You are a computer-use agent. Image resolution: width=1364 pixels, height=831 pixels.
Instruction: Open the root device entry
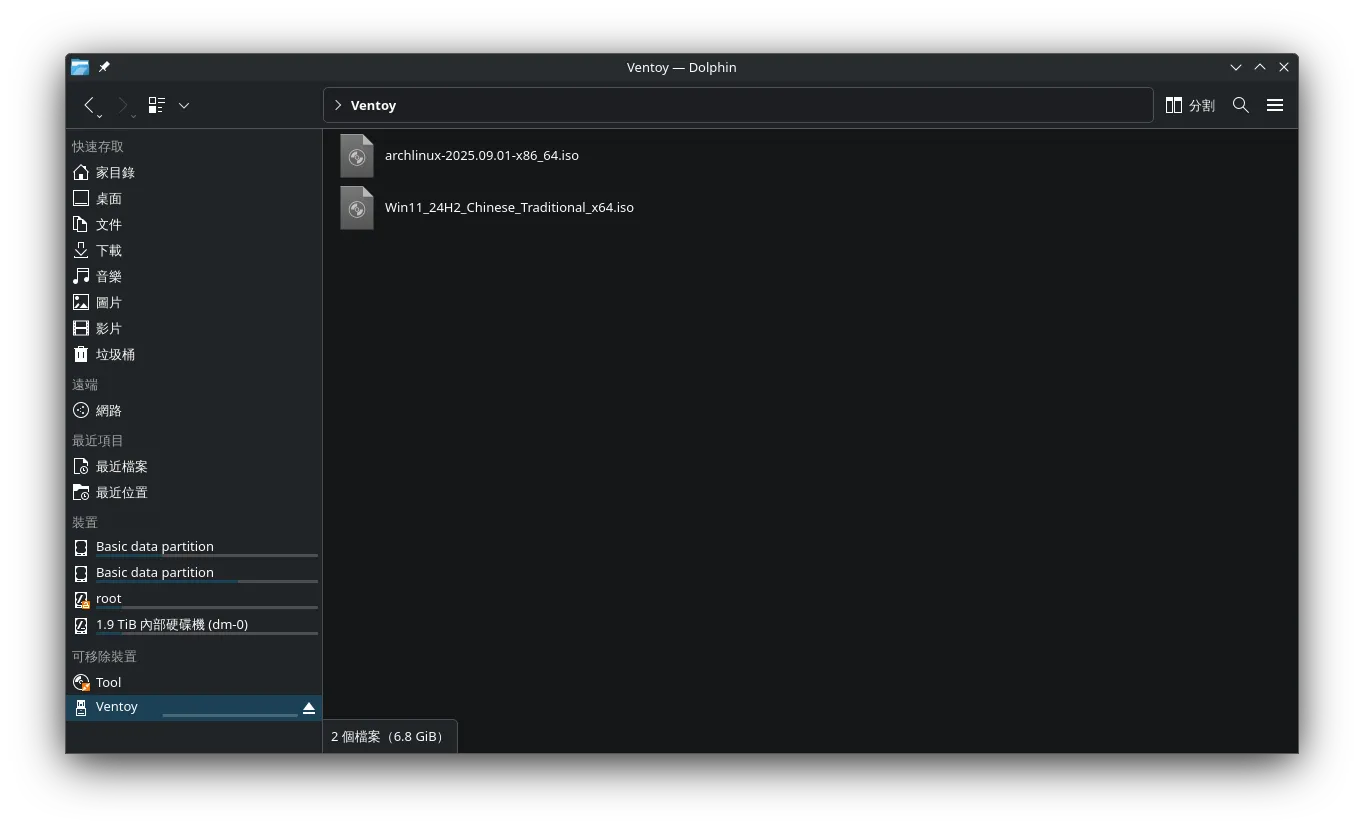pyautogui.click(x=194, y=599)
